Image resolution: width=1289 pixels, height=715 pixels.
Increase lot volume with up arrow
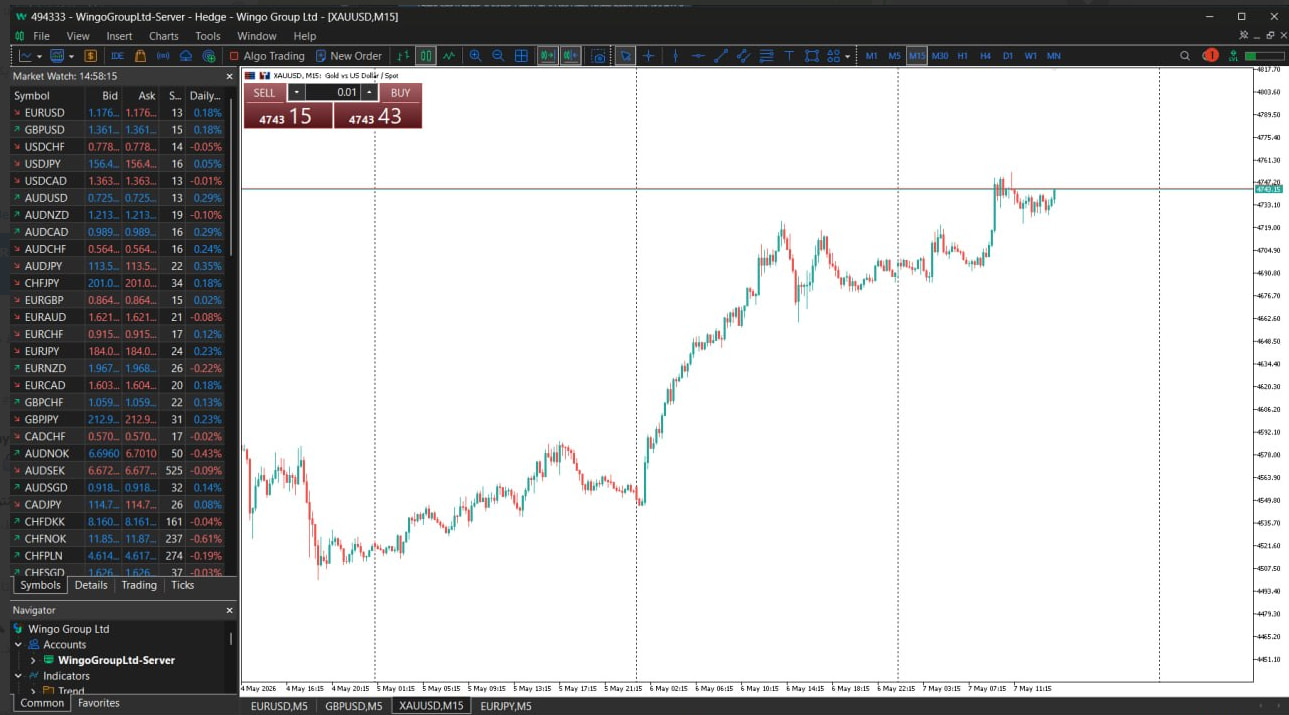(369, 92)
